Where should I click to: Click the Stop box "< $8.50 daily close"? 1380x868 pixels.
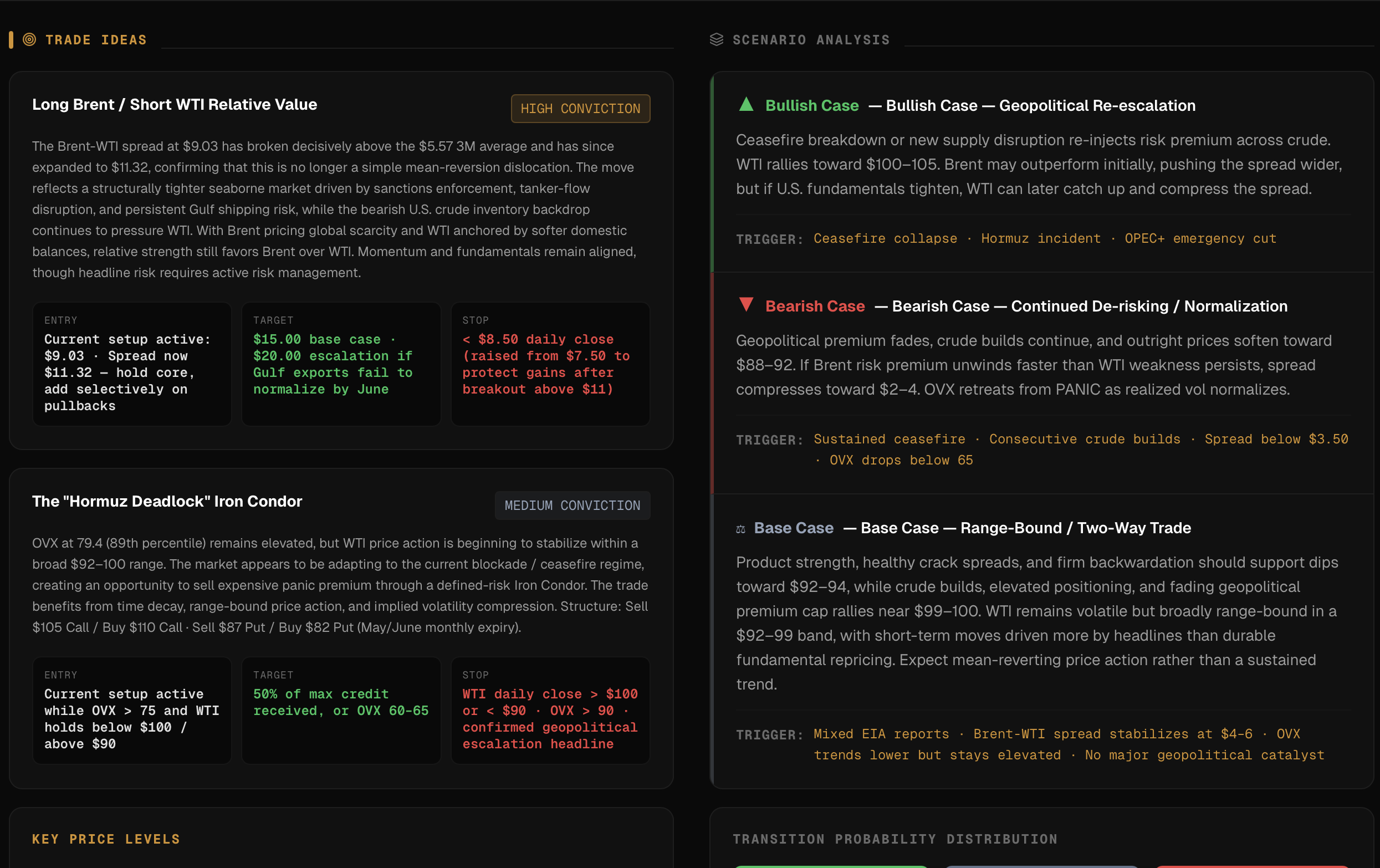pyautogui.click(x=550, y=364)
